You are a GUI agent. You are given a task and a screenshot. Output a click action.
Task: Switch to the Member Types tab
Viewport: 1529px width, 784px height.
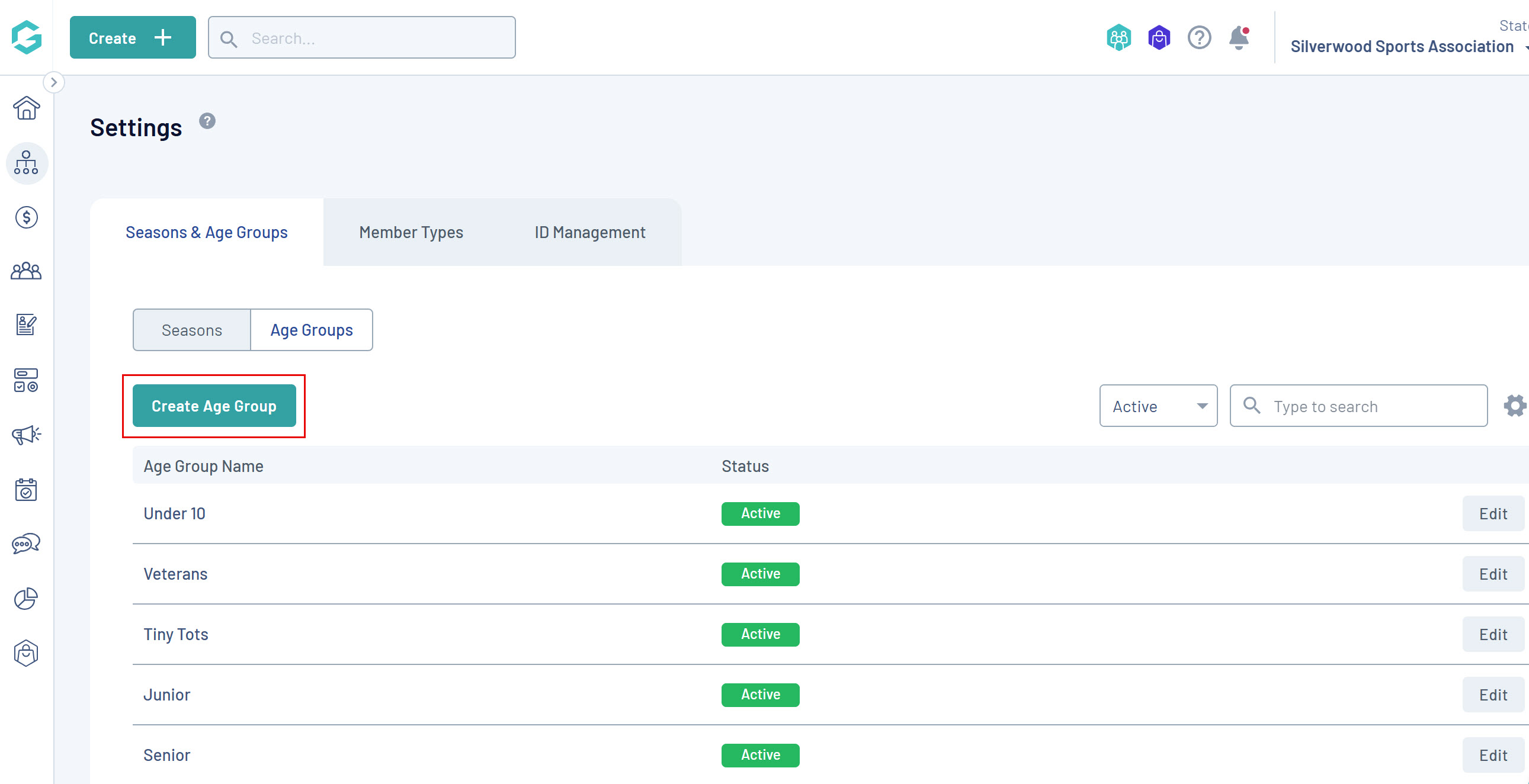pyautogui.click(x=411, y=233)
